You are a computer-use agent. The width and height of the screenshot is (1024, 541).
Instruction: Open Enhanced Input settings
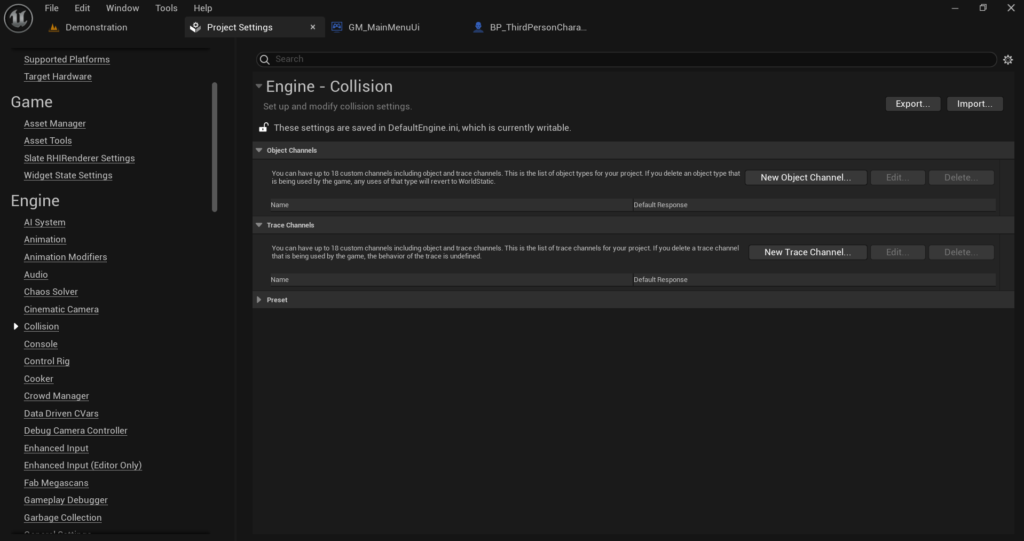pyautogui.click(x=56, y=448)
